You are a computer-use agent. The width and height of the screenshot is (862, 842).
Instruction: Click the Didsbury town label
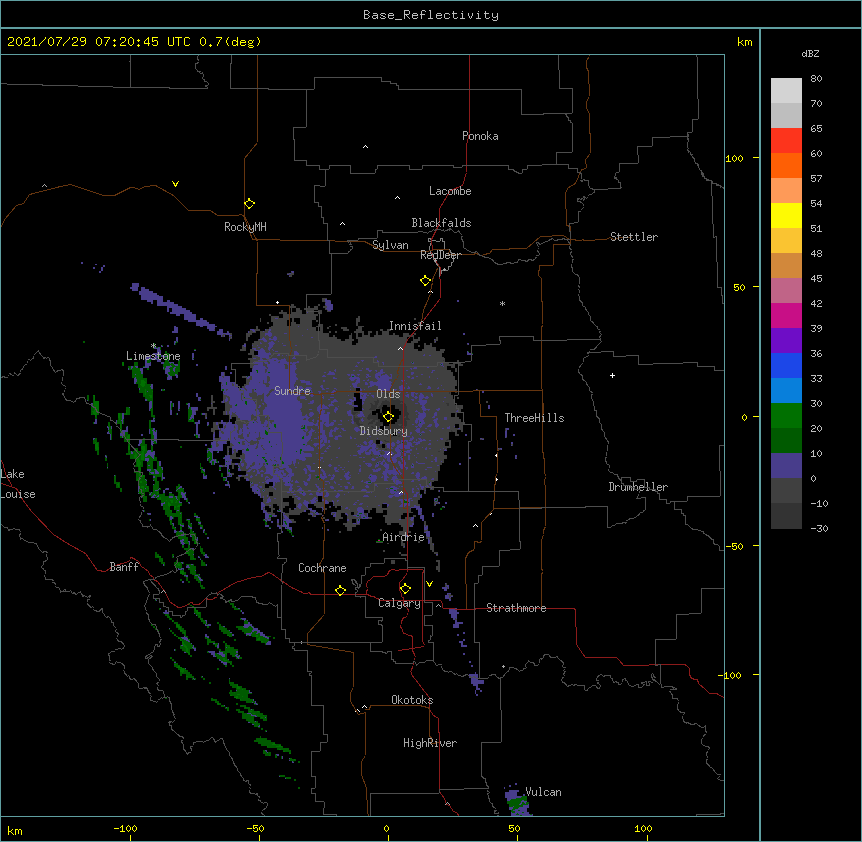click(x=383, y=431)
